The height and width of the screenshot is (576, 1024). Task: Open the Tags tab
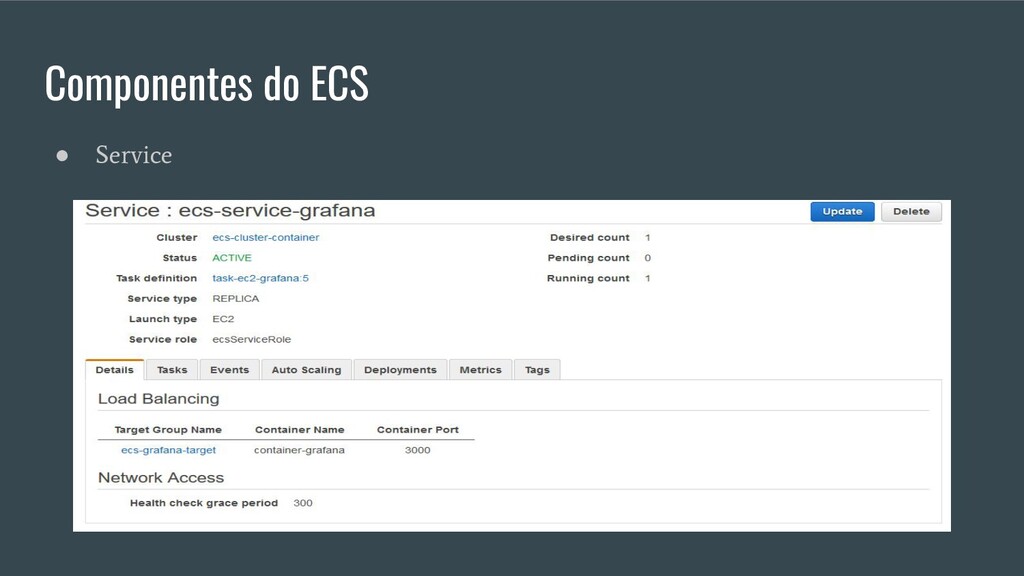point(537,370)
